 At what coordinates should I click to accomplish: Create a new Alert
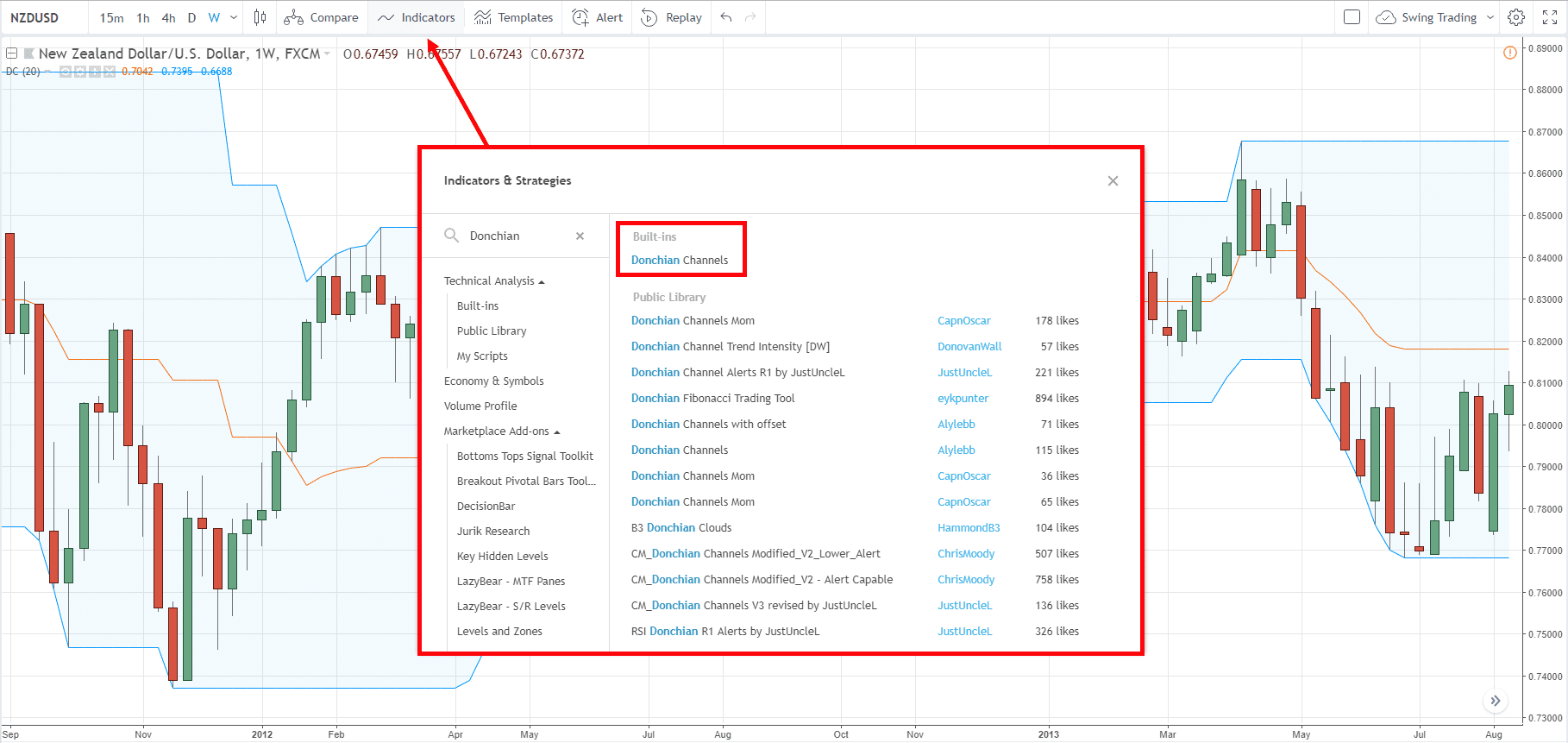(598, 17)
